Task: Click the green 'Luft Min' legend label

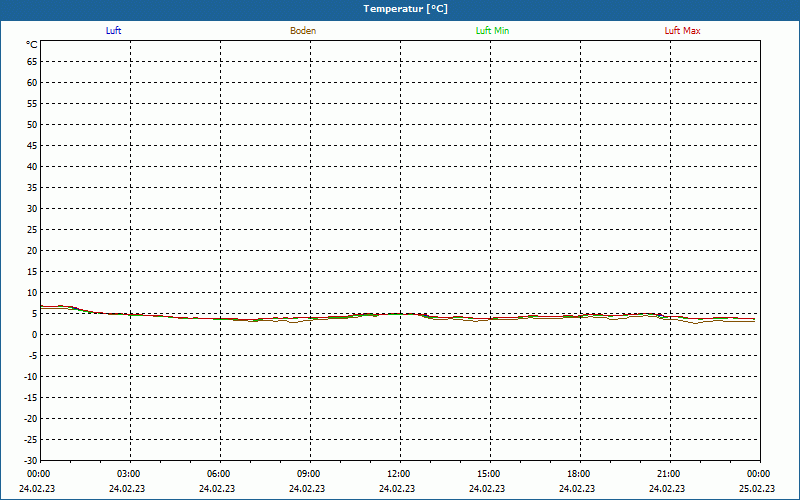Action: click(x=492, y=31)
